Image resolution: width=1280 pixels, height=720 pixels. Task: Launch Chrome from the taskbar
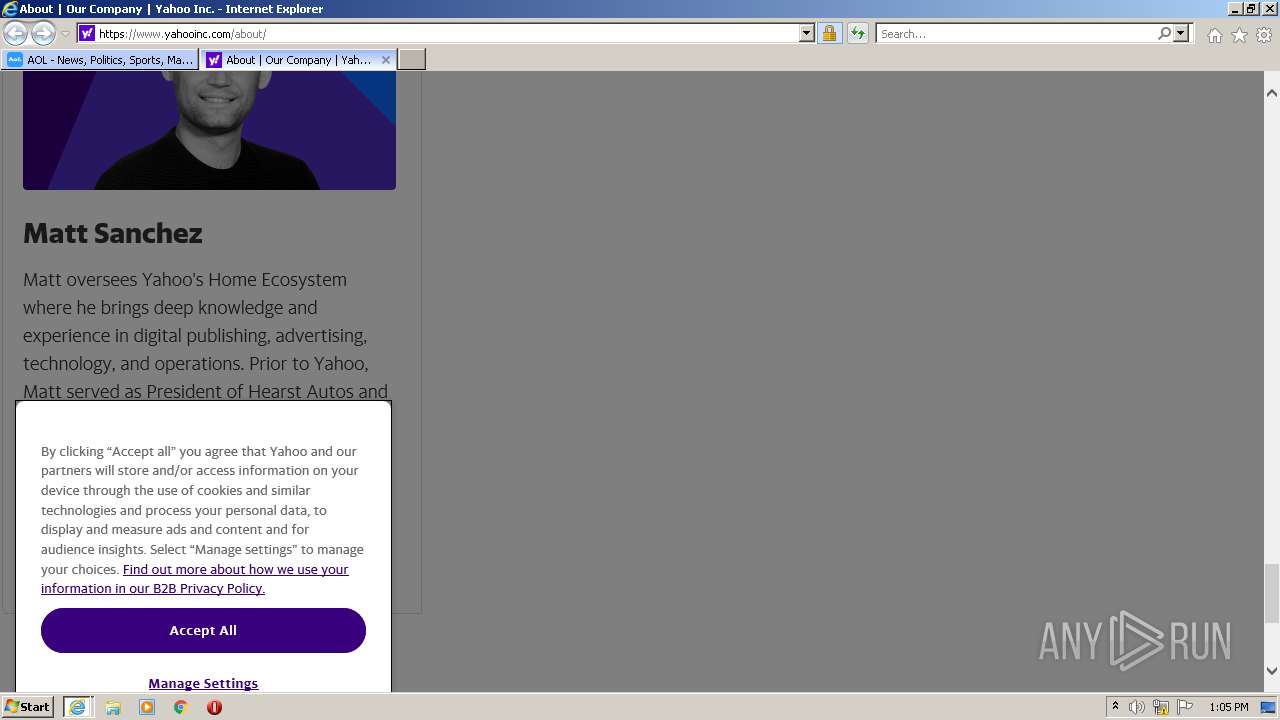pyautogui.click(x=181, y=707)
